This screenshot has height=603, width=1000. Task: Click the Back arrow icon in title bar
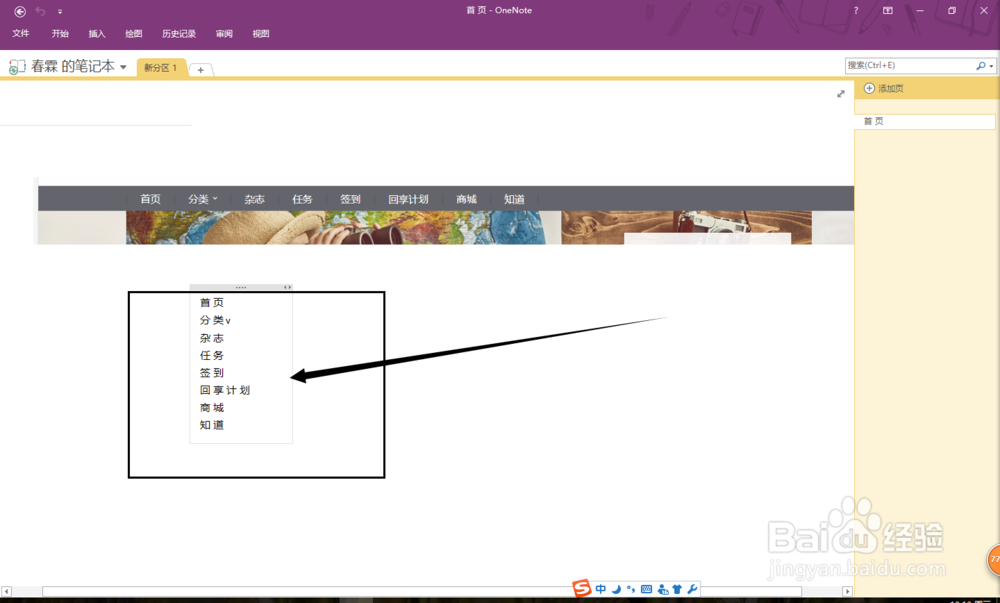click(x=20, y=11)
